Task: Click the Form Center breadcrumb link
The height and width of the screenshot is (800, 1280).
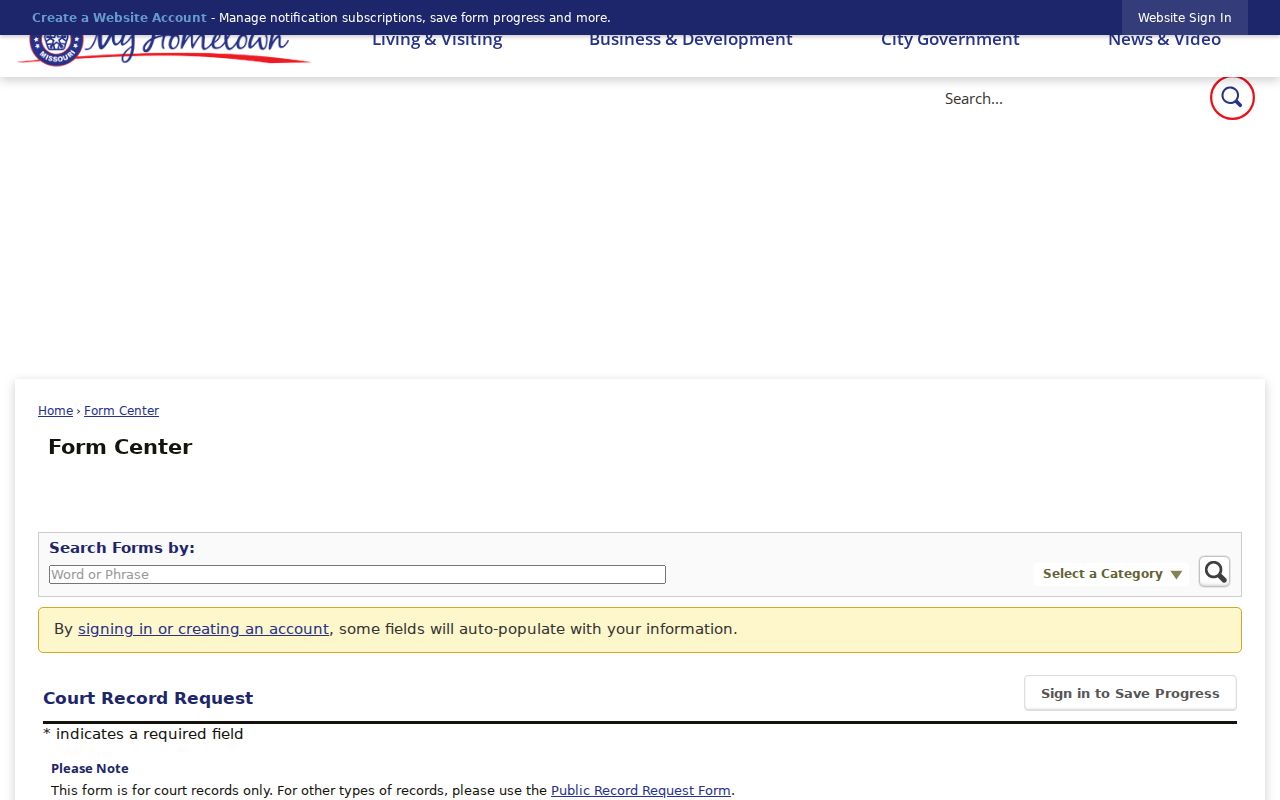Action: (x=121, y=411)
